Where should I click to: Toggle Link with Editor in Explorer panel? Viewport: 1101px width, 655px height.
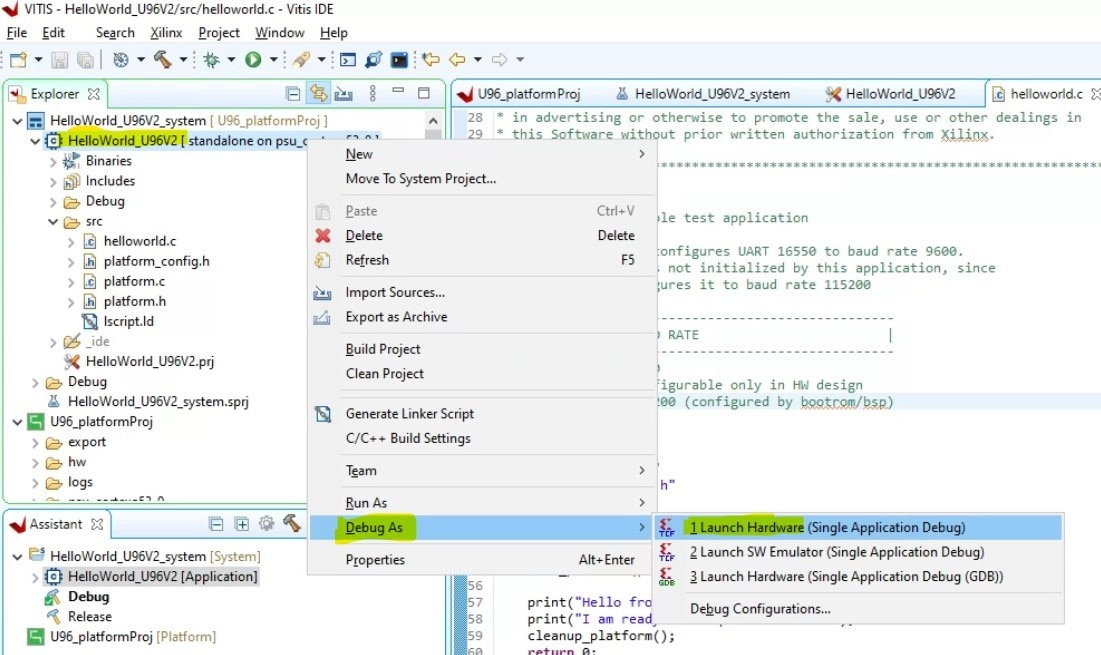tap(319, 94)
